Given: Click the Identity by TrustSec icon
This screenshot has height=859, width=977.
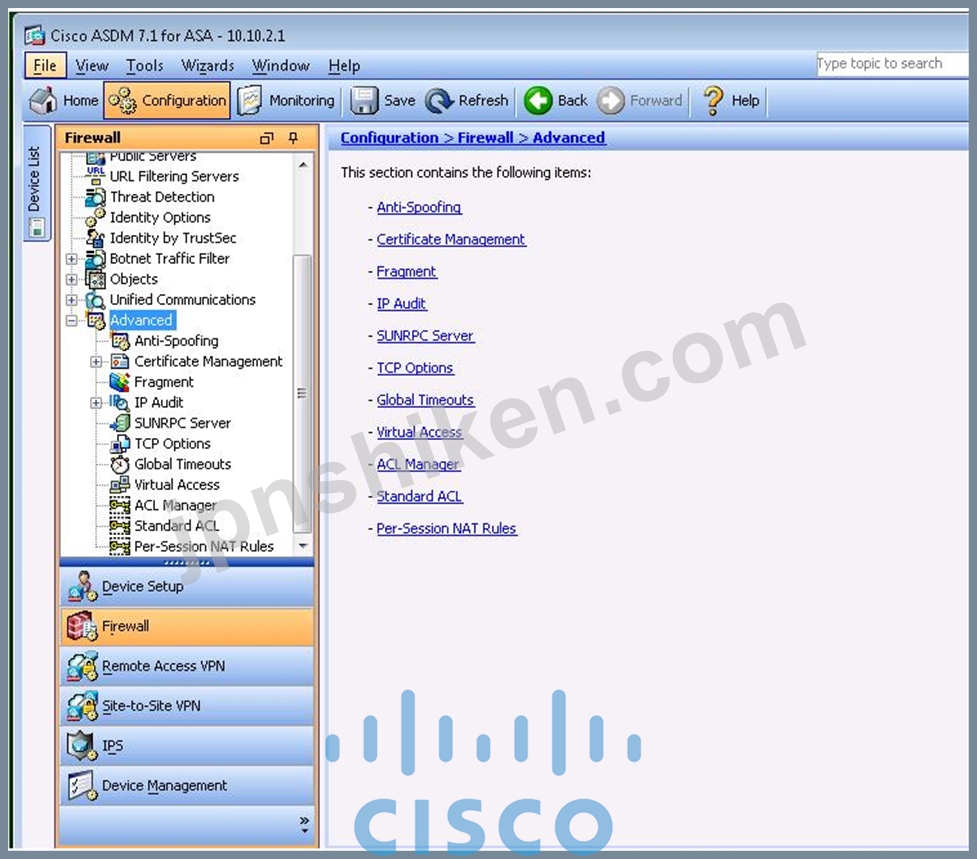Looking at the screenshot, I should coord(95,238).
